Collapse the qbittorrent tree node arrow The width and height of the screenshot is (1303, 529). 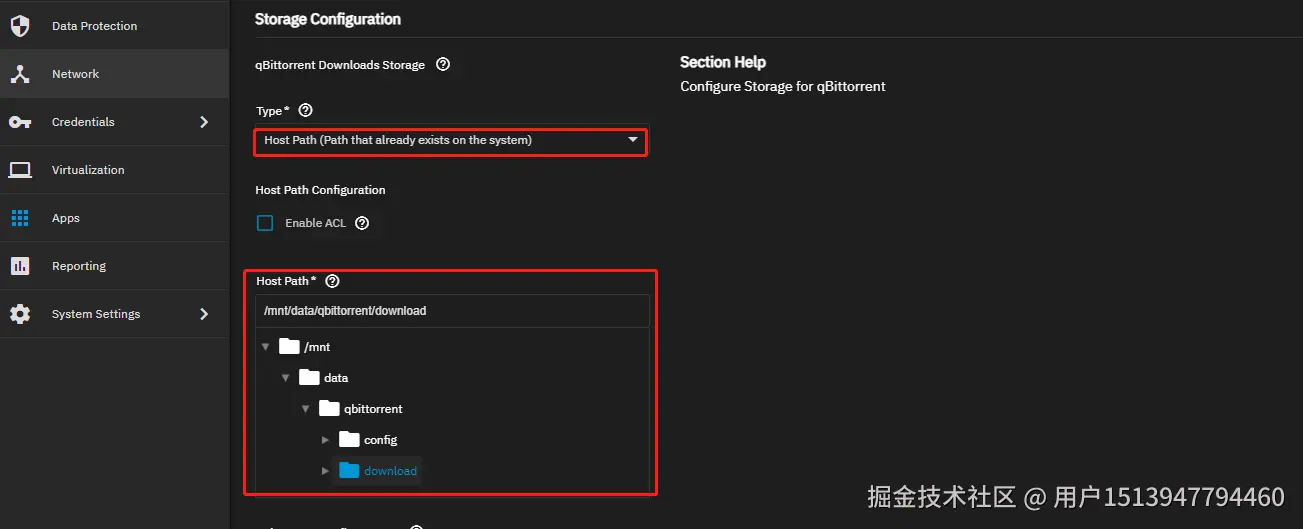[305, 409]
